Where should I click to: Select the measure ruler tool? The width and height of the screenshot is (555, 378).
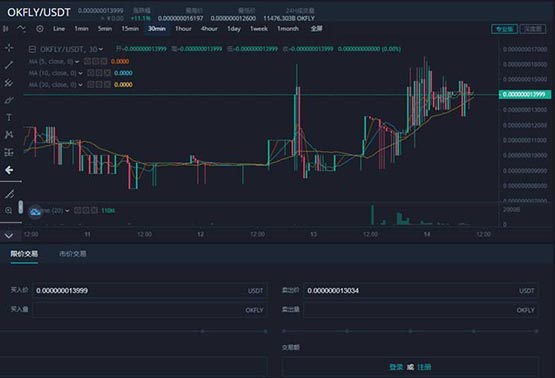9,194
